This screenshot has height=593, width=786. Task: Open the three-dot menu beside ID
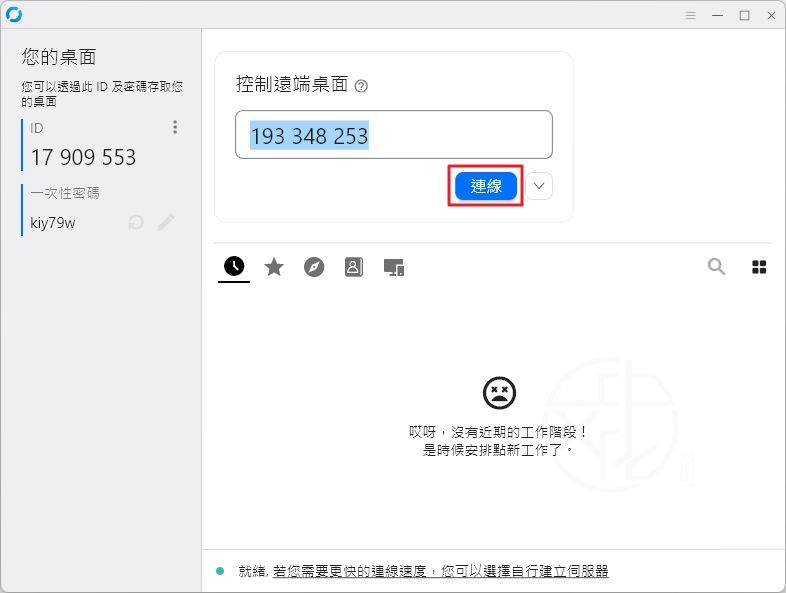click(175, 127)
